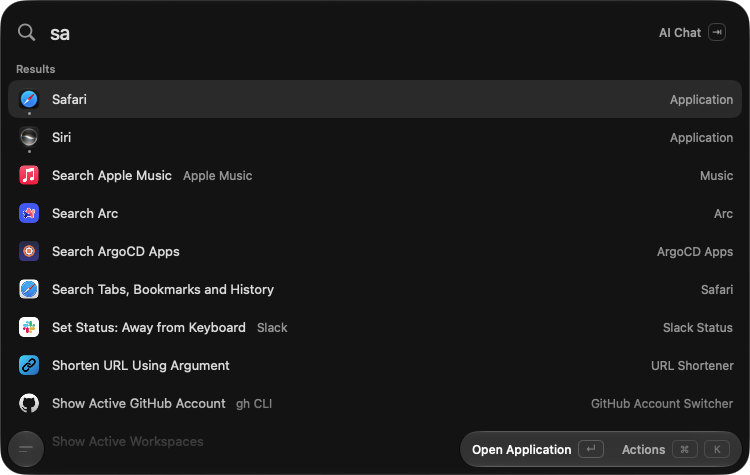Image resolution: width=750 pixels, height=475 pixels.
Task: Click the "Slack Status" label
Action: click(x=698, y=328)
